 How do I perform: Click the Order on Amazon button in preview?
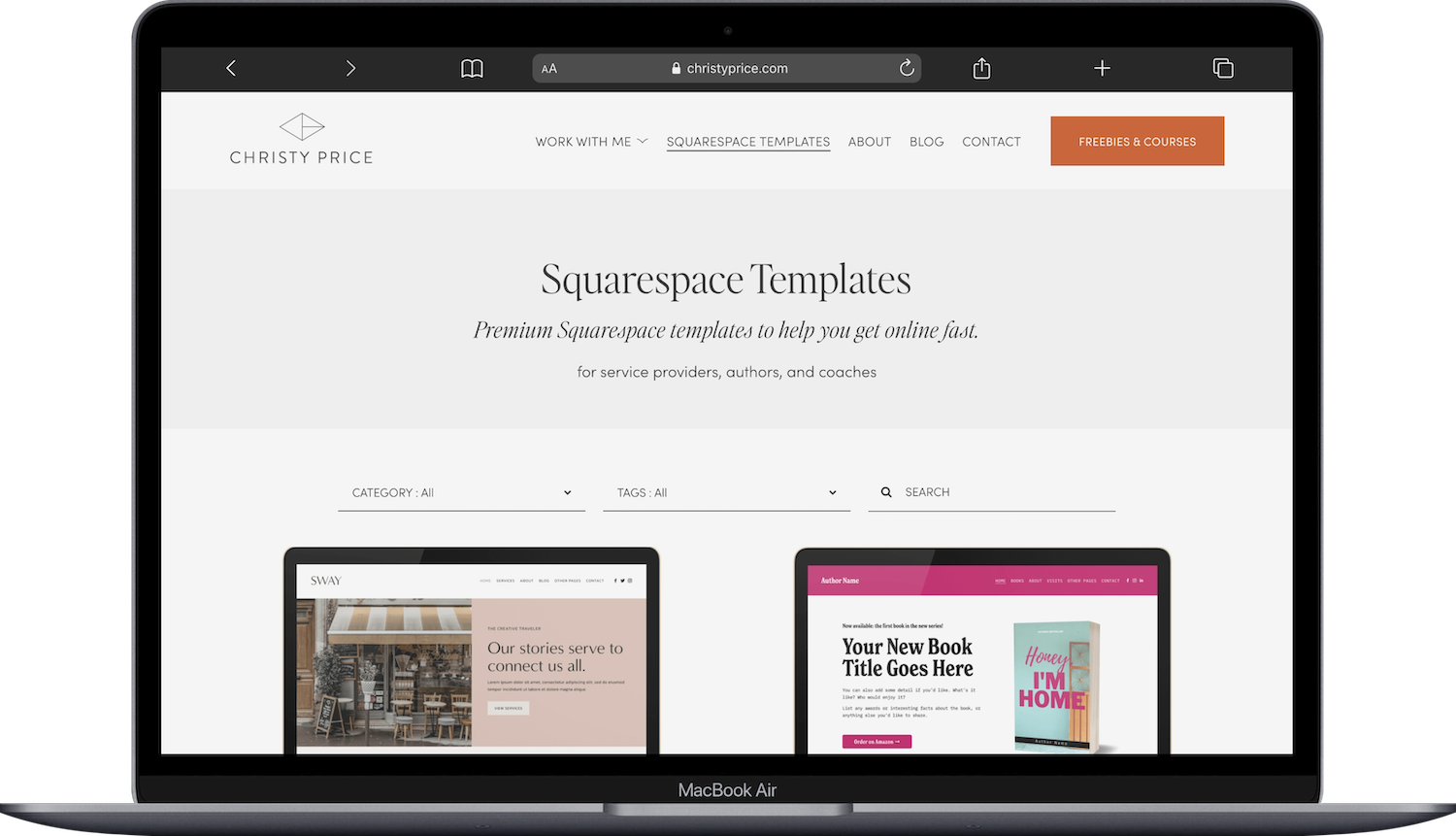point(877,742)
